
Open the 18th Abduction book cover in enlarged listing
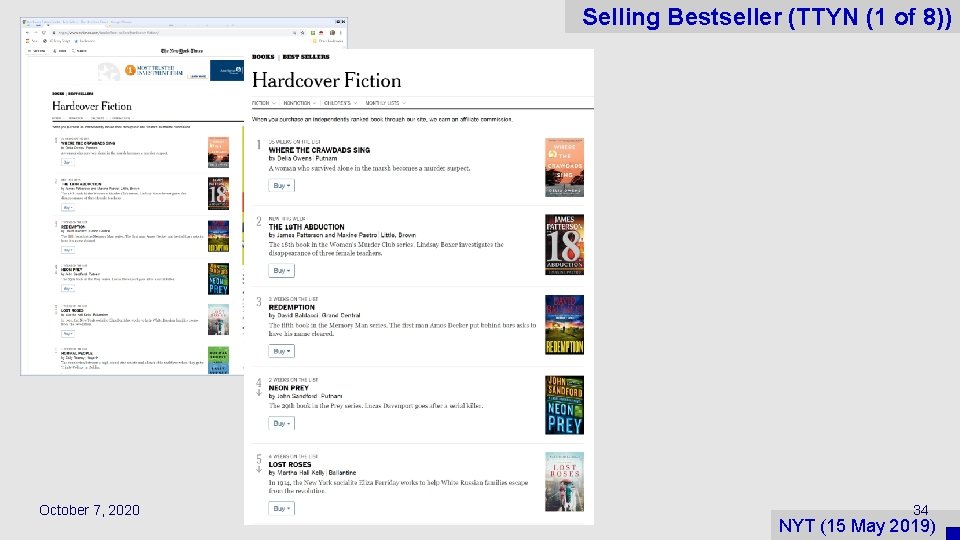tap(564, 245)
